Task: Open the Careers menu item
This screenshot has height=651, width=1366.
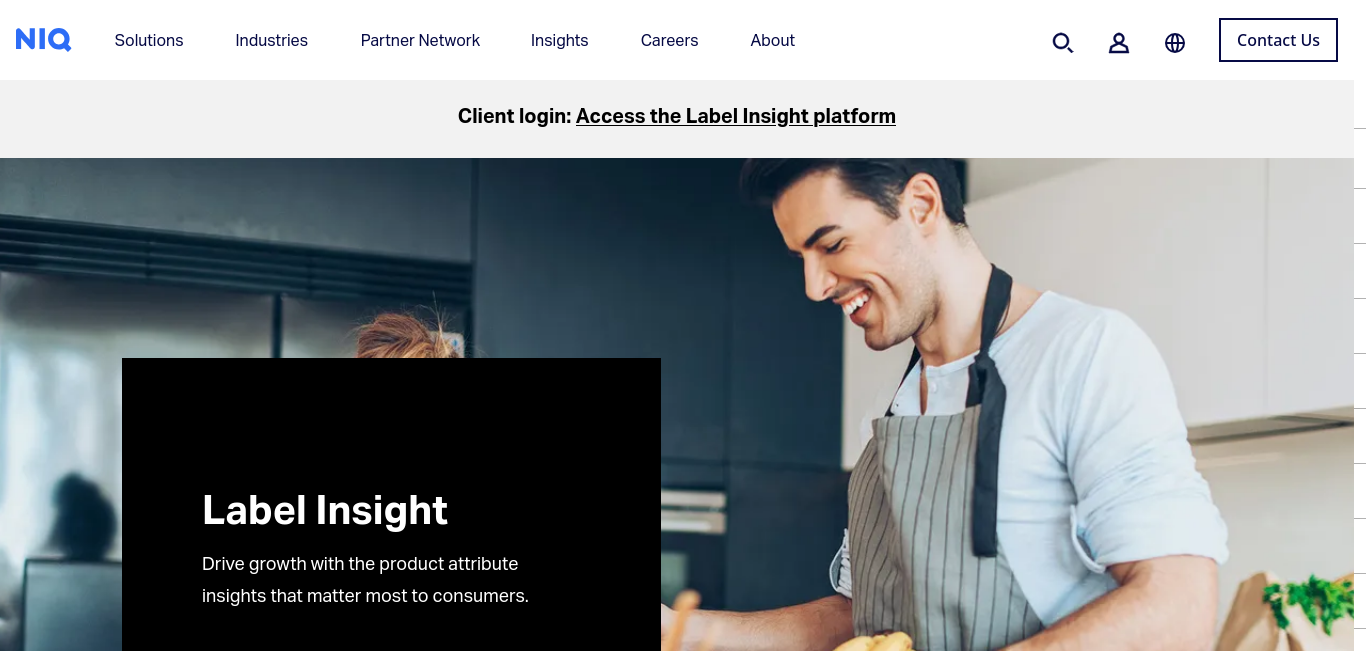Action: tap(669, 40)
